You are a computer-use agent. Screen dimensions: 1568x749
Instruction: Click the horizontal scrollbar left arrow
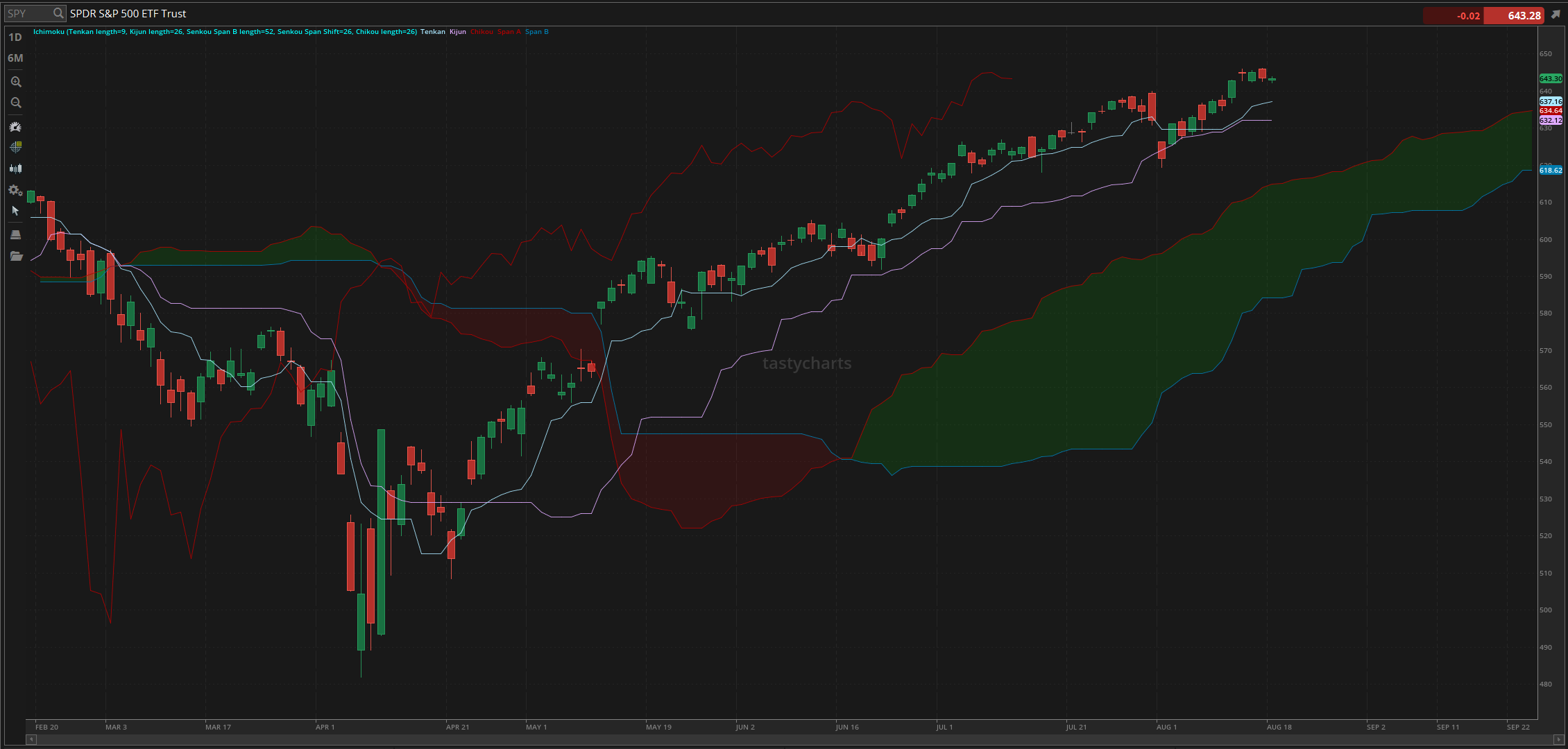pyautogui.click(x=31, y=739)
